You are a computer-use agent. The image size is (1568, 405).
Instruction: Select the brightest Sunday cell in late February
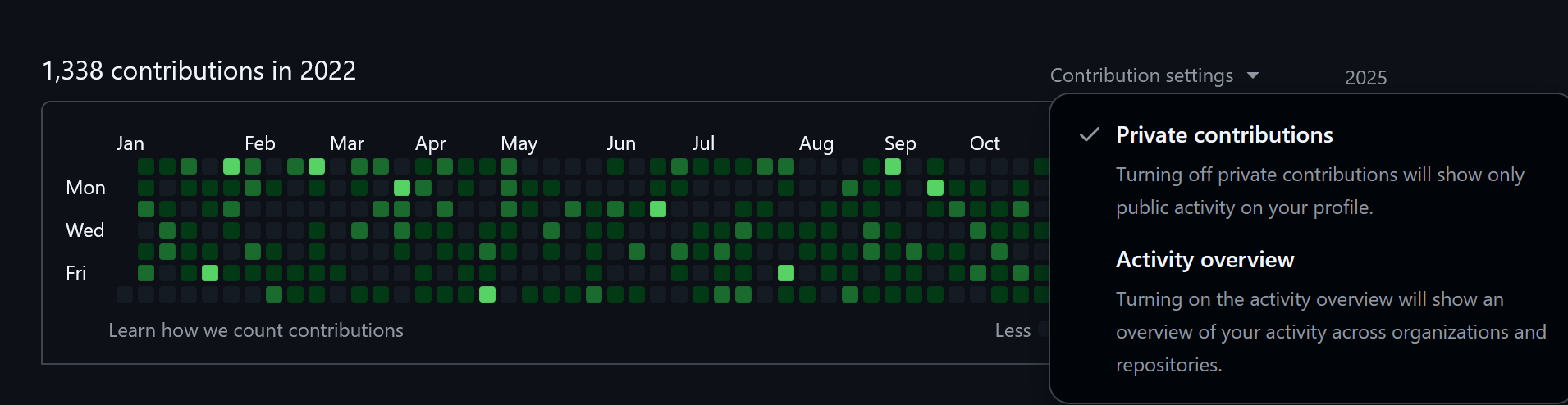[317, 166]
